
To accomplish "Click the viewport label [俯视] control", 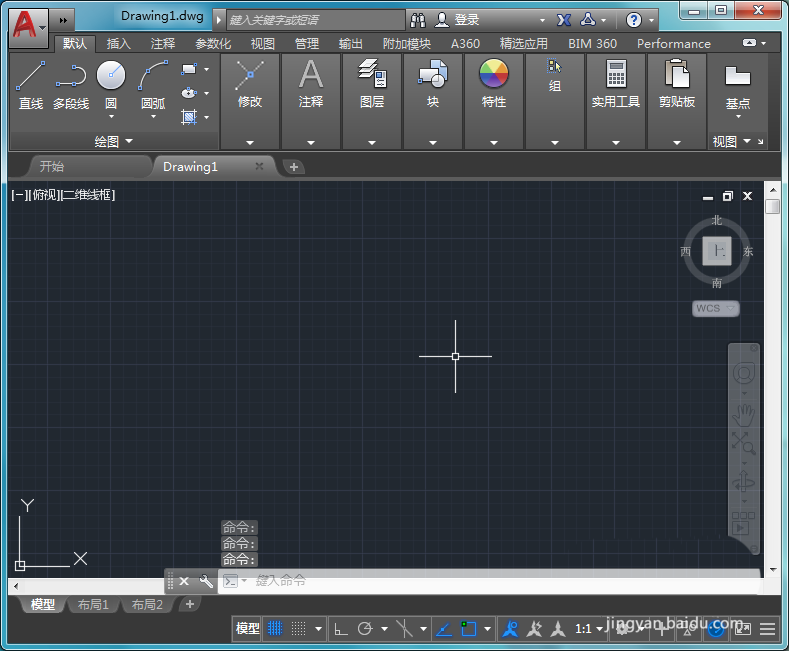I will (44, 195).
